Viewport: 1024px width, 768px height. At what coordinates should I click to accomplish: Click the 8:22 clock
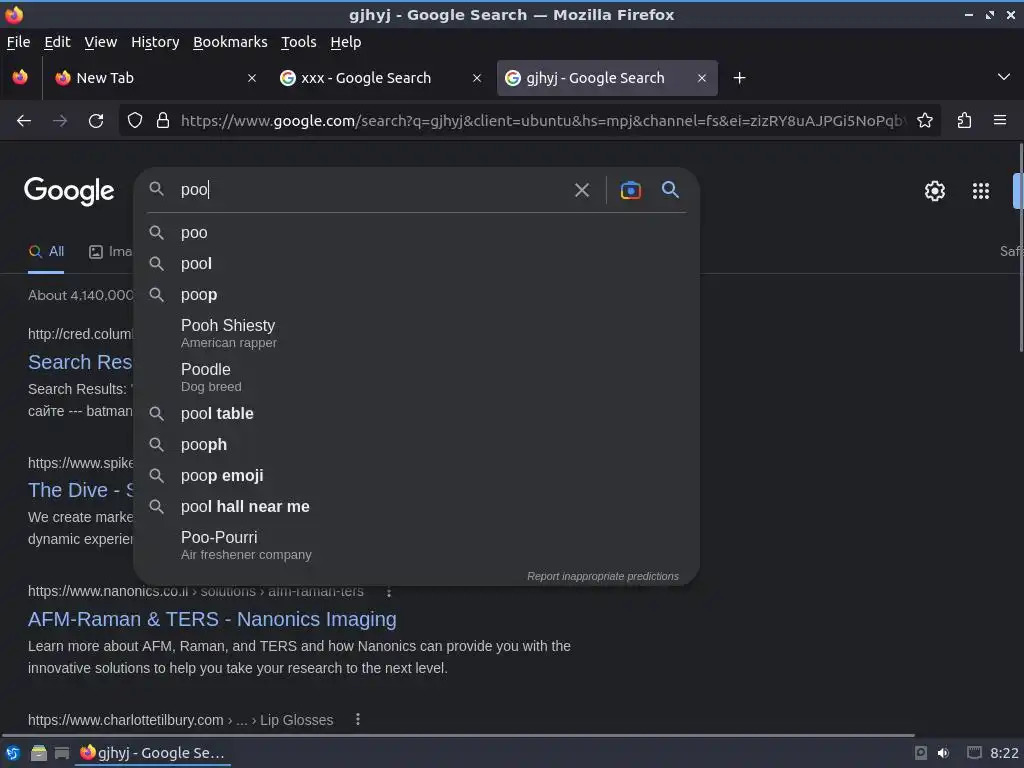coord(1004,753)
